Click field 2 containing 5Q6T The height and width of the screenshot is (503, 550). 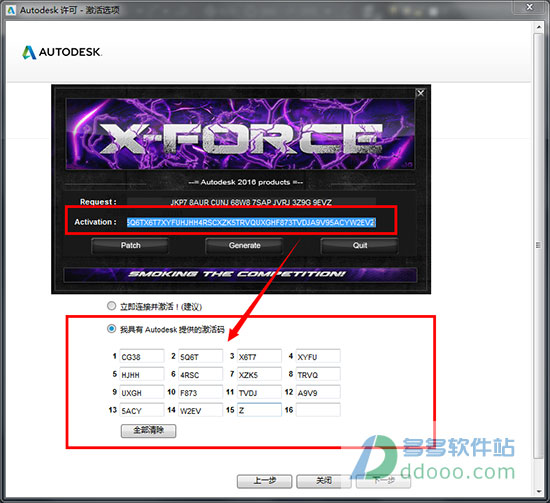(201, 356)
